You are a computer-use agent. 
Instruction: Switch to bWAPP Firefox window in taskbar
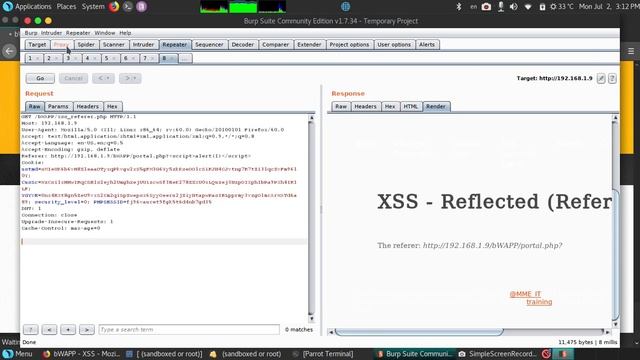tap(81, 354)
